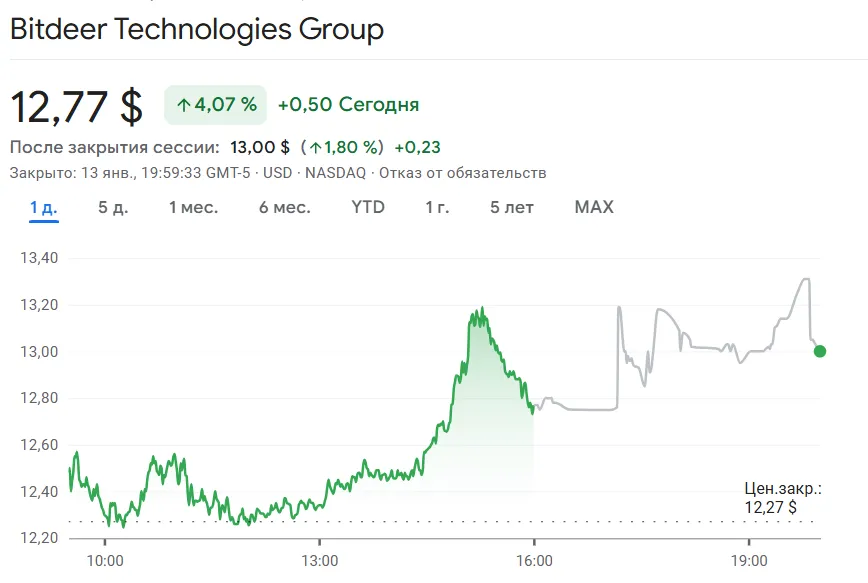Open the Отказ от обязательств disclaimer link

(463, 172)
